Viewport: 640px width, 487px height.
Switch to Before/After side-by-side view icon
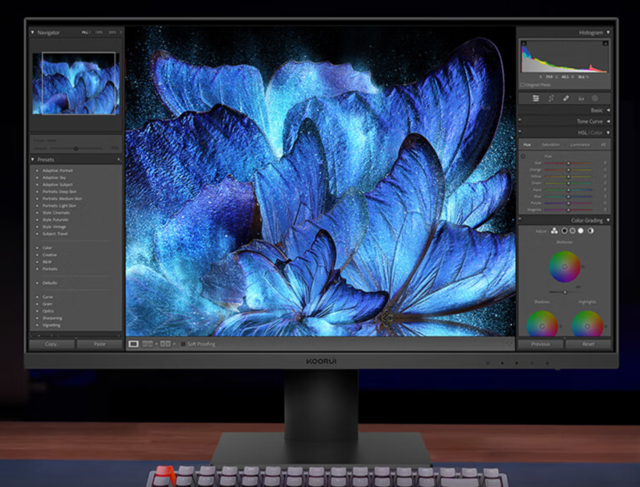point(147,344)
